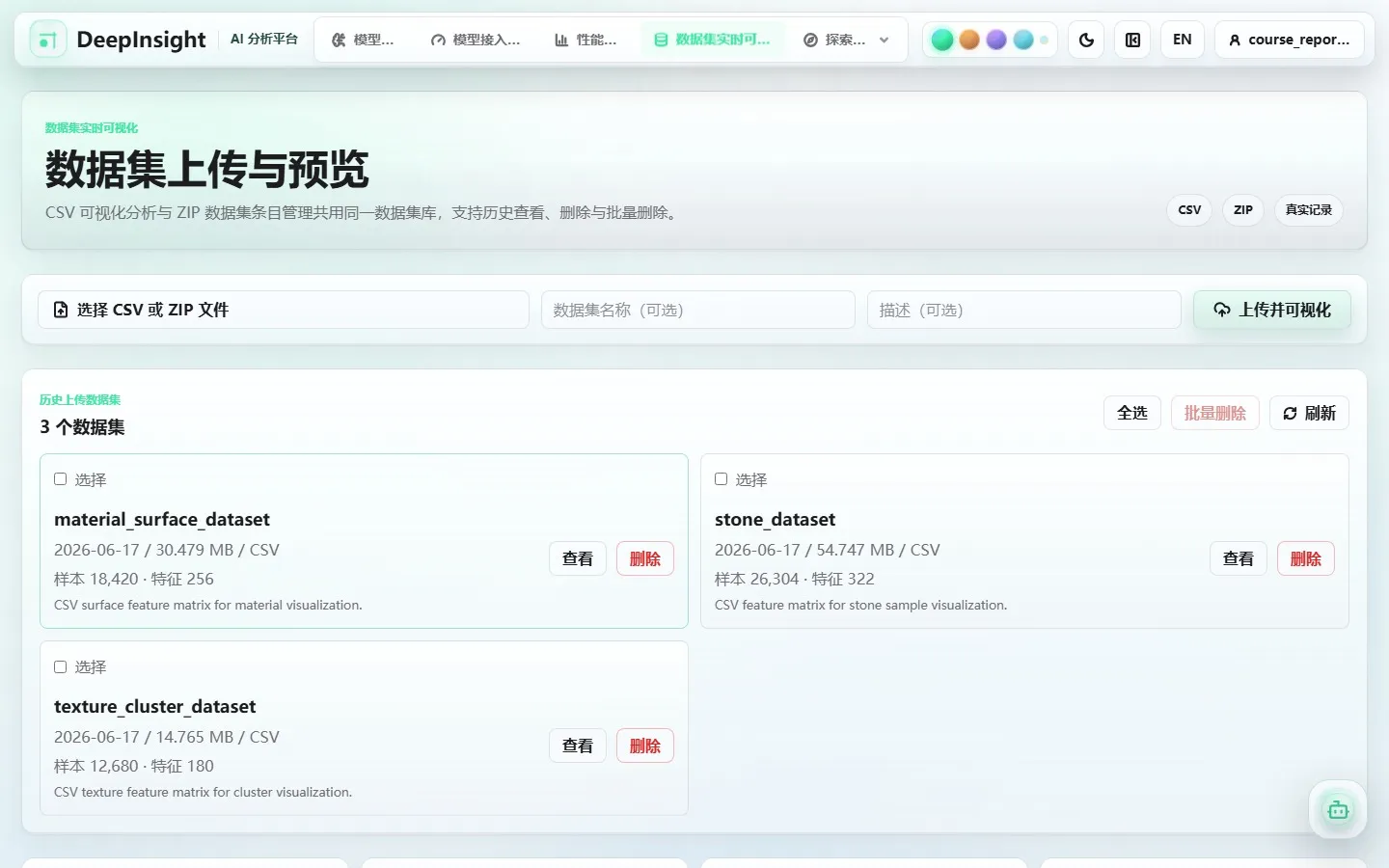Click text "样本 26,304 · 特征 322"
Viewport: 1389px width, 868px height.
795,579
